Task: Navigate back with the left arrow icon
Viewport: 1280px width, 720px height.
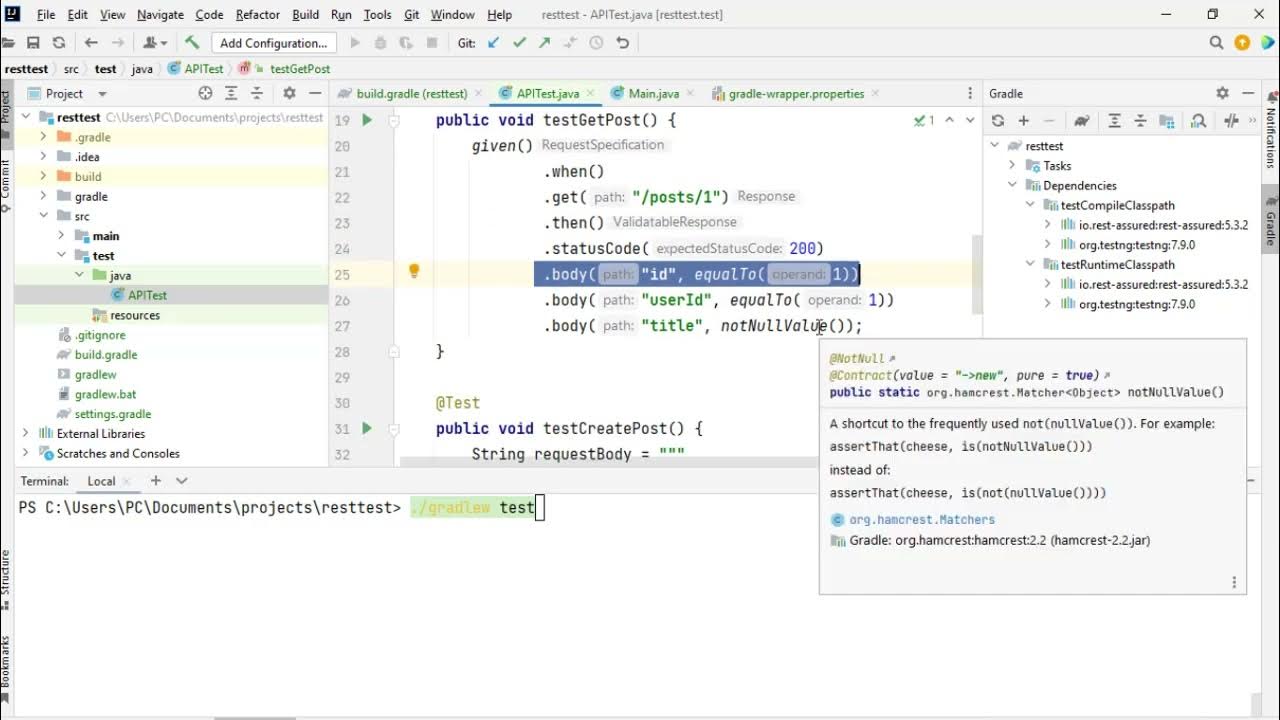Action: click(x=91, y=43)
